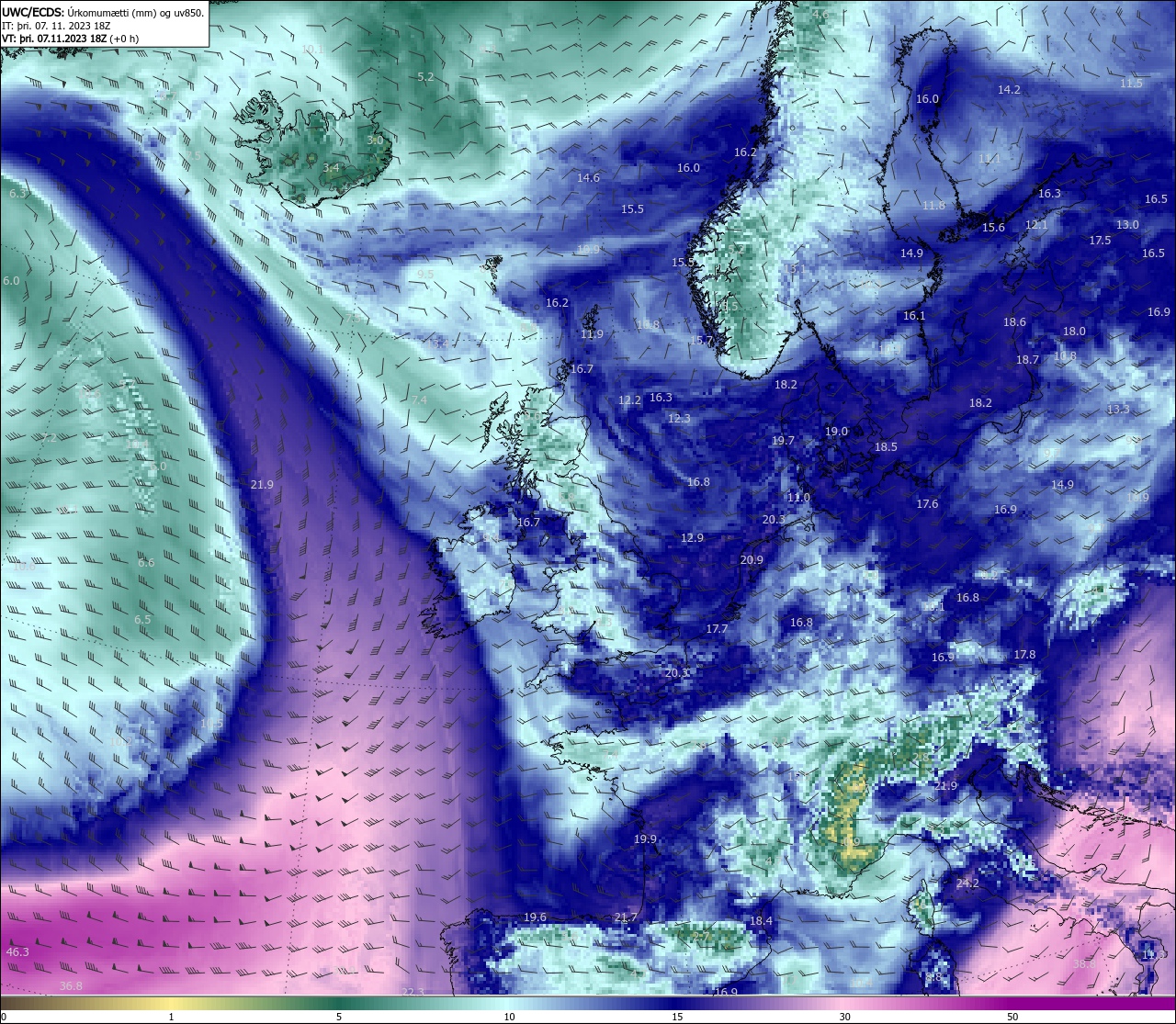1176x1024 pixels.
Task: Click the 11.9 value on the map
Action: 592,334
